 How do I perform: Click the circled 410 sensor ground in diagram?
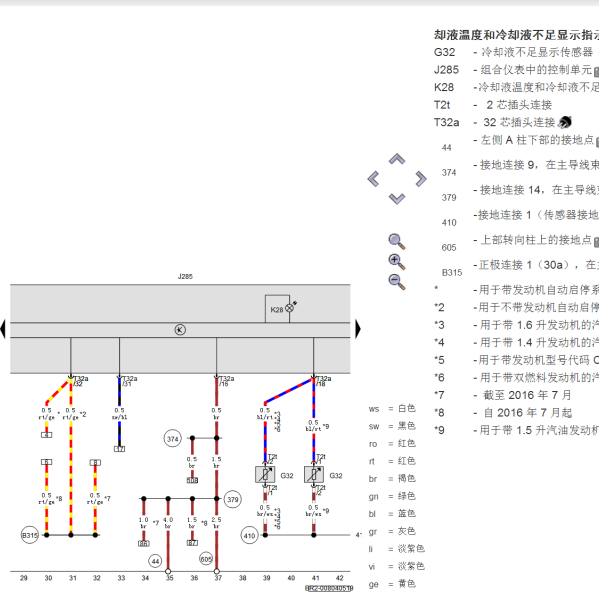(x=250, y=536)
